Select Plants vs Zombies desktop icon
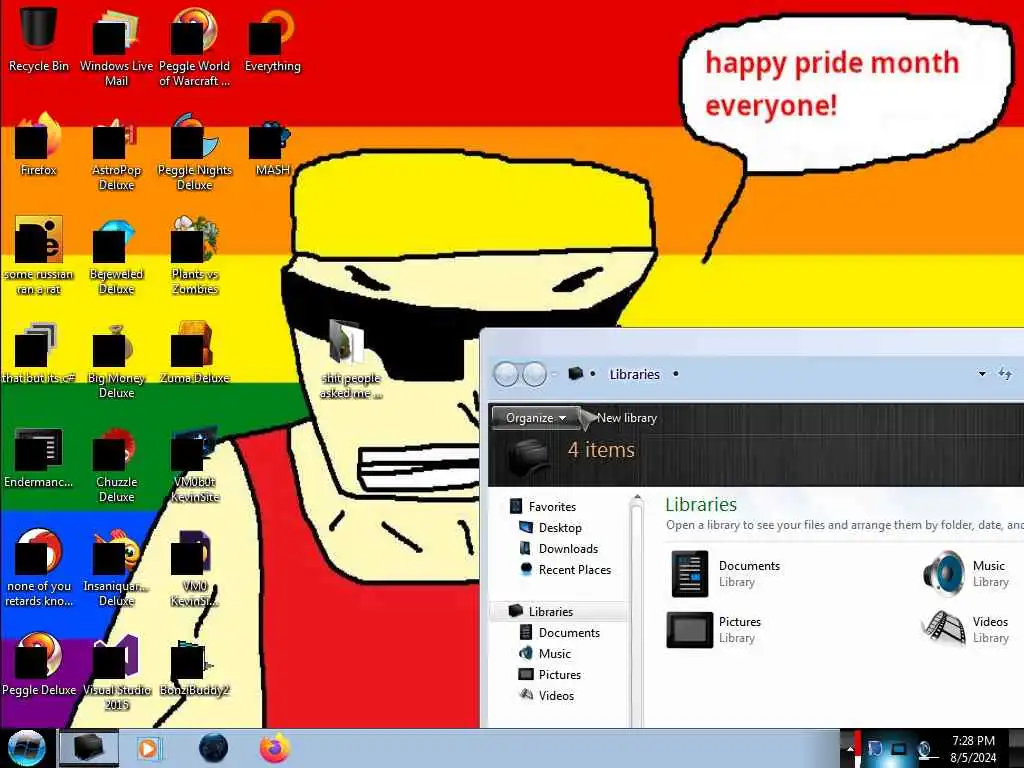 coord(195,255)
